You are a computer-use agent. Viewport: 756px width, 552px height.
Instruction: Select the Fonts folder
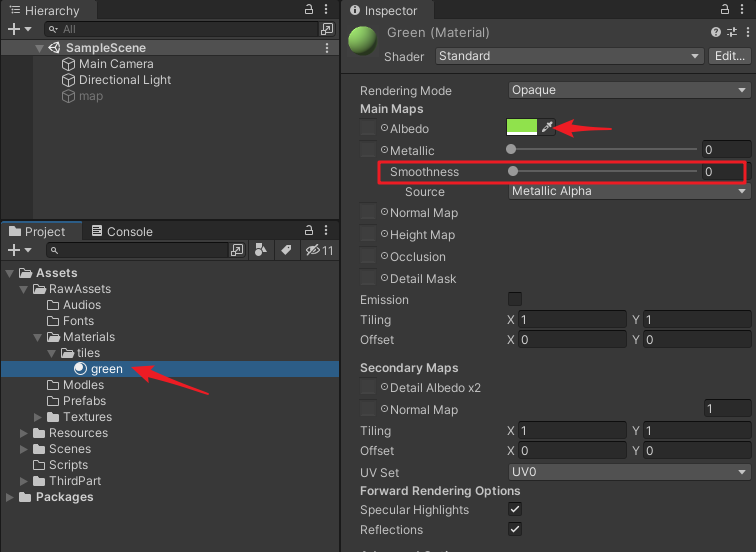coord(70,321)
